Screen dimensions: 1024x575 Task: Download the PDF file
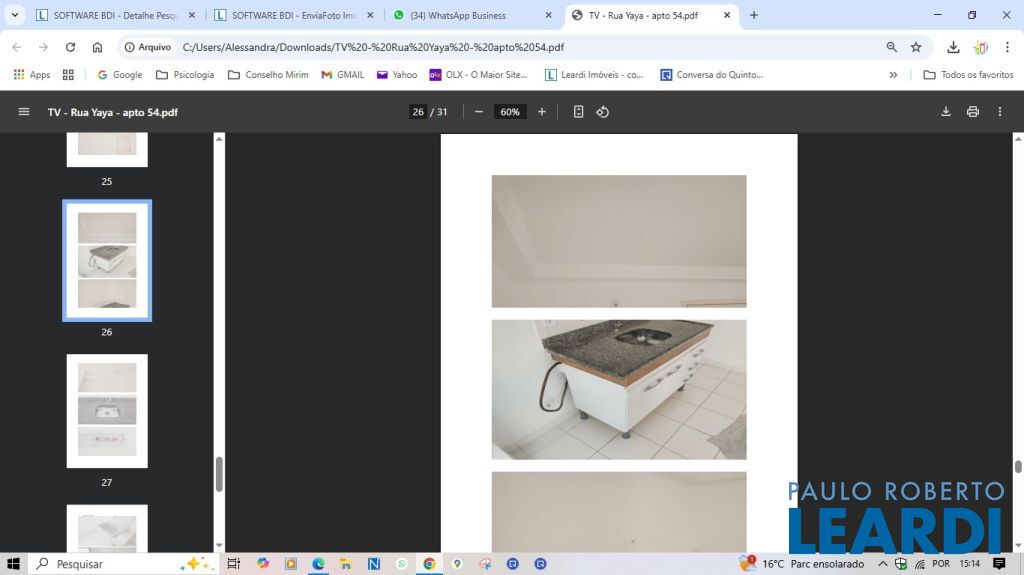point(946,112)
